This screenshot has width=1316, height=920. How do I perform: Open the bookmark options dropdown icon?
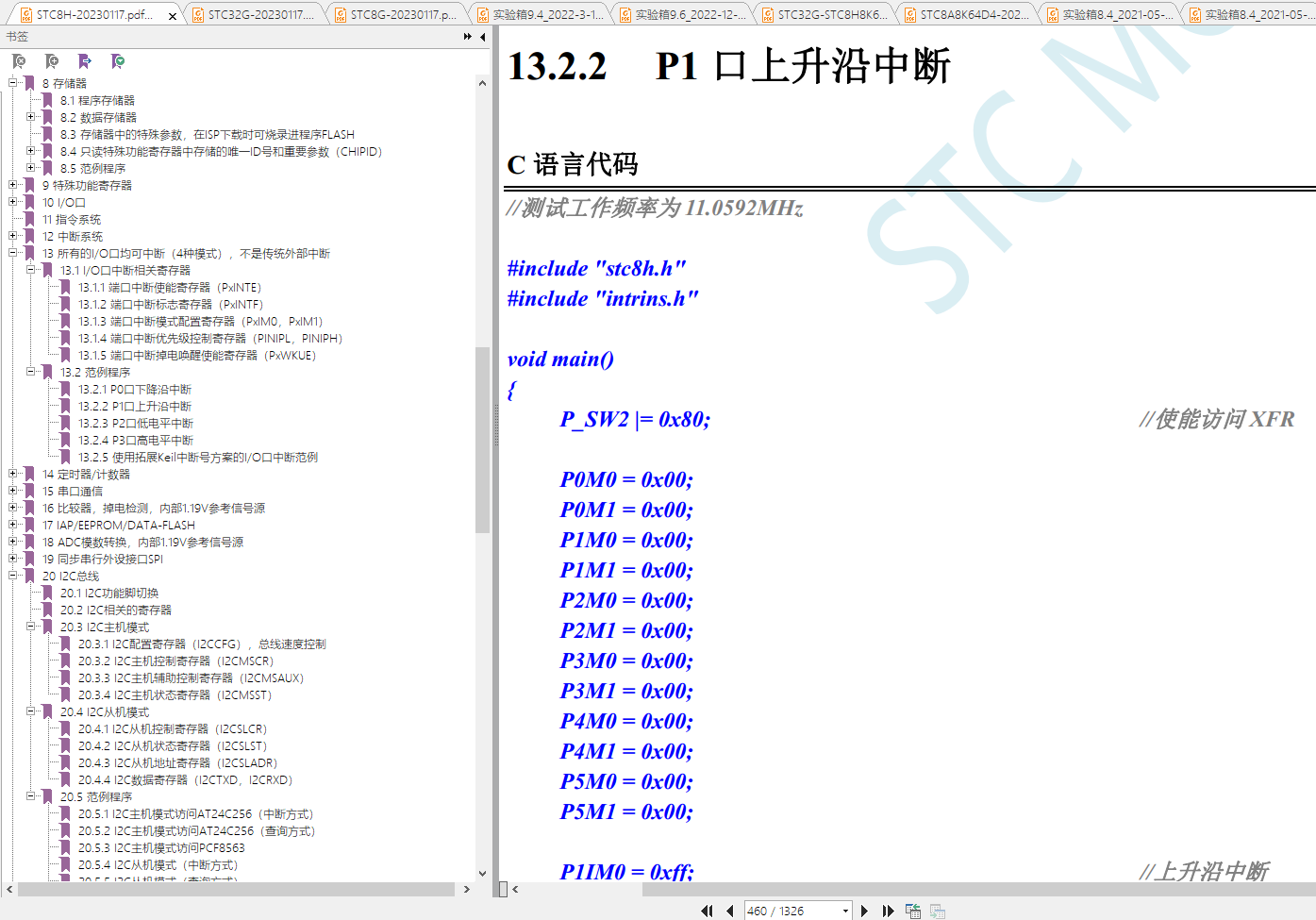click(x=118, y=61)
